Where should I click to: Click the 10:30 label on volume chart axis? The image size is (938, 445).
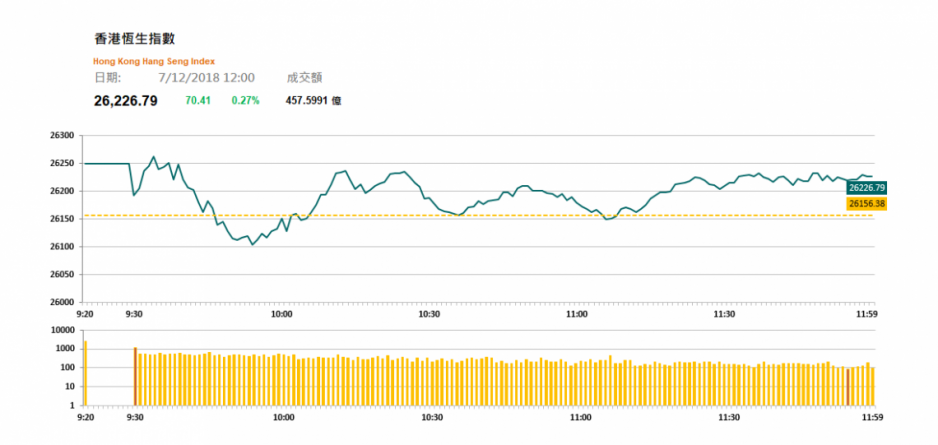click(432, 417)
